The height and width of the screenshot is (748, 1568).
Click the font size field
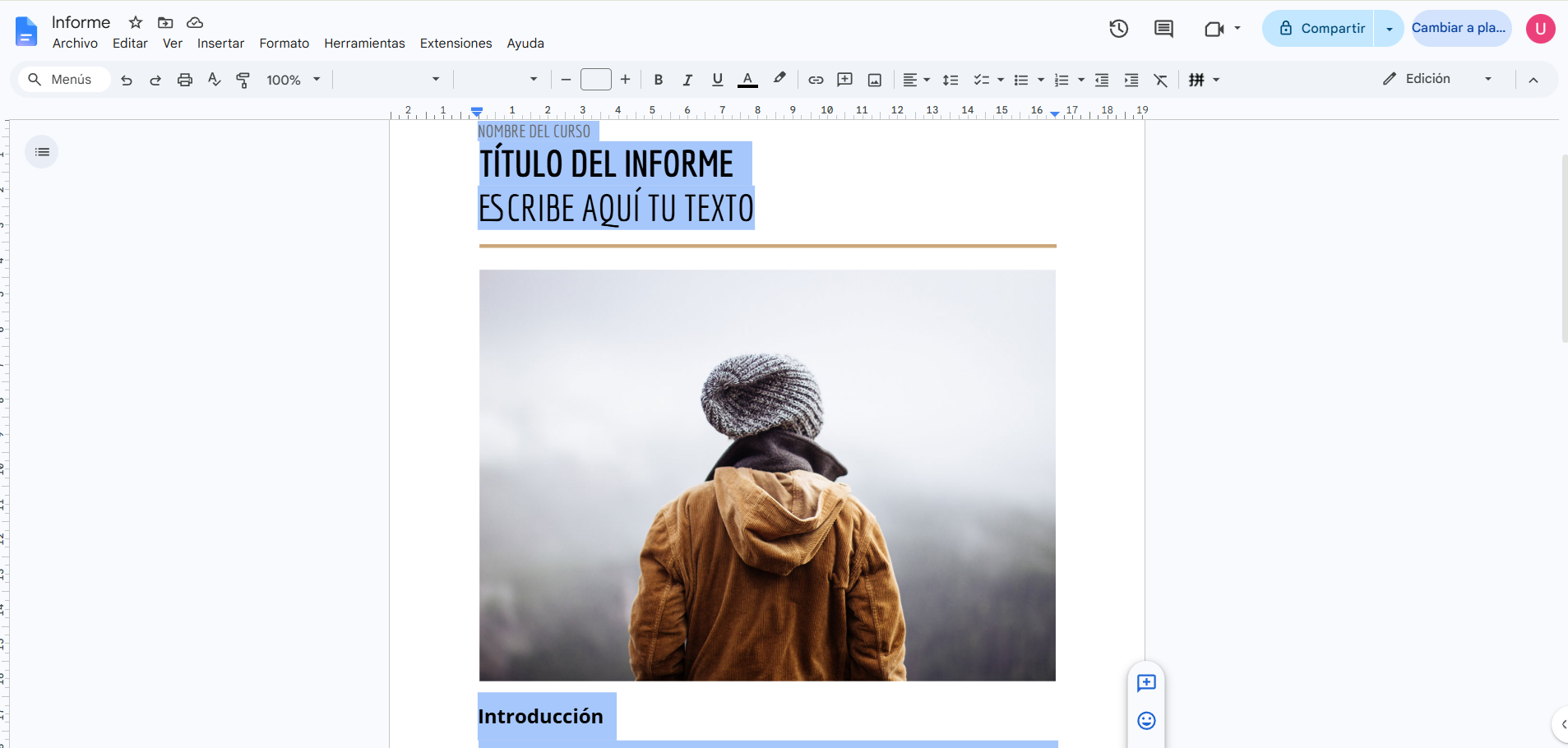point(595,80)
